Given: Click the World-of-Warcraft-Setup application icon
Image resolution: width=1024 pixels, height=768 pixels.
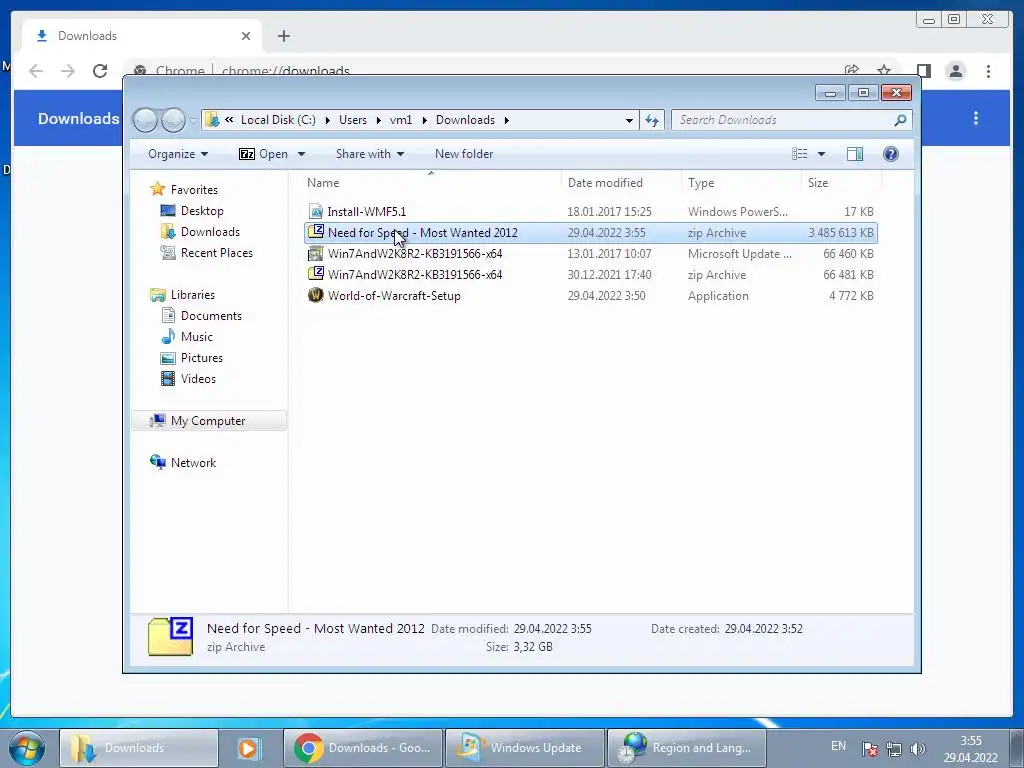Looking at the screenshot, I should pyautogui.click(x=316, y=295).
